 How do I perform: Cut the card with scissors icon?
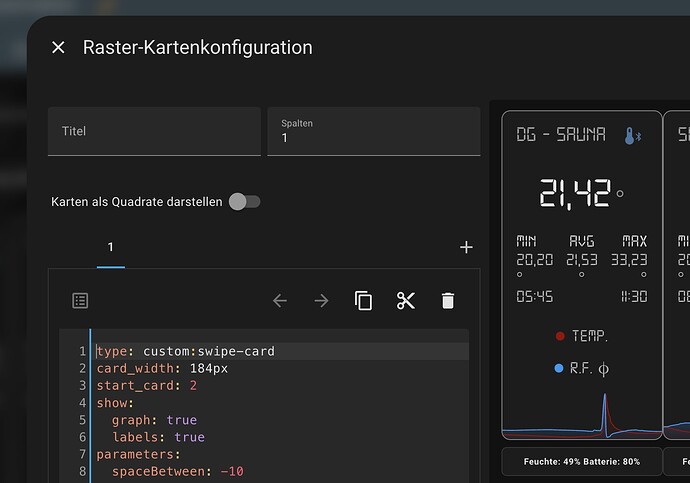[406, 301]
